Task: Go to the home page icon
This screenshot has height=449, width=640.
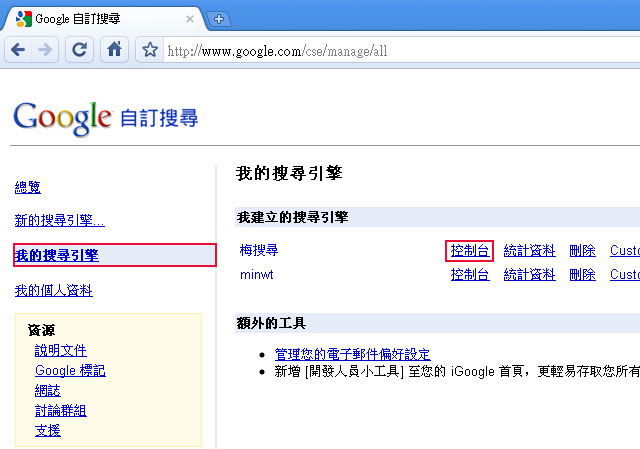Action: pos(114,50)
